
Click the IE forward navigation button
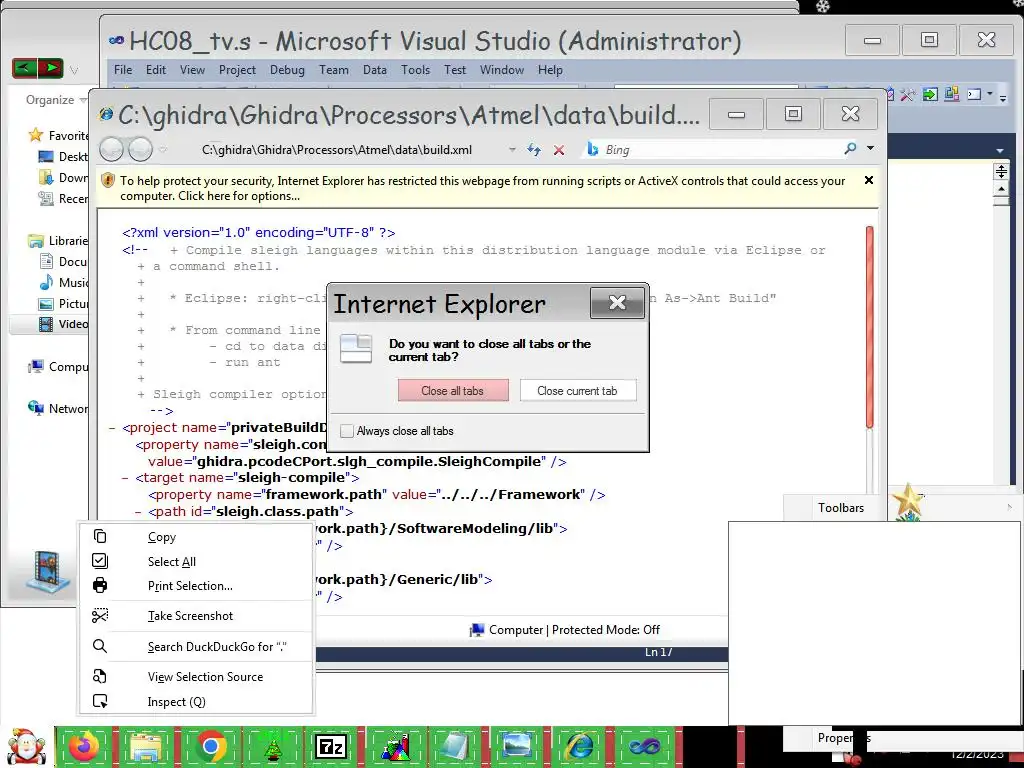click(140, 150)
